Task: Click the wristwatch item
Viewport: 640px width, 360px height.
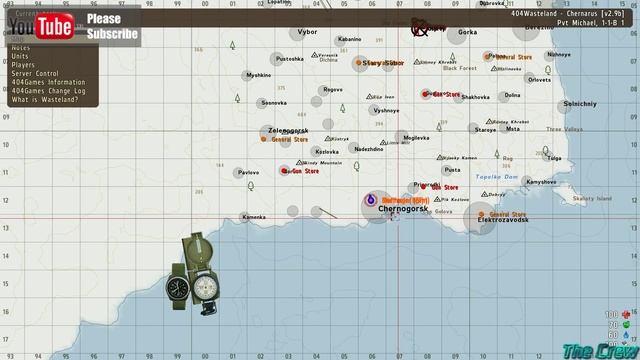Action: [x=178, y=287]
